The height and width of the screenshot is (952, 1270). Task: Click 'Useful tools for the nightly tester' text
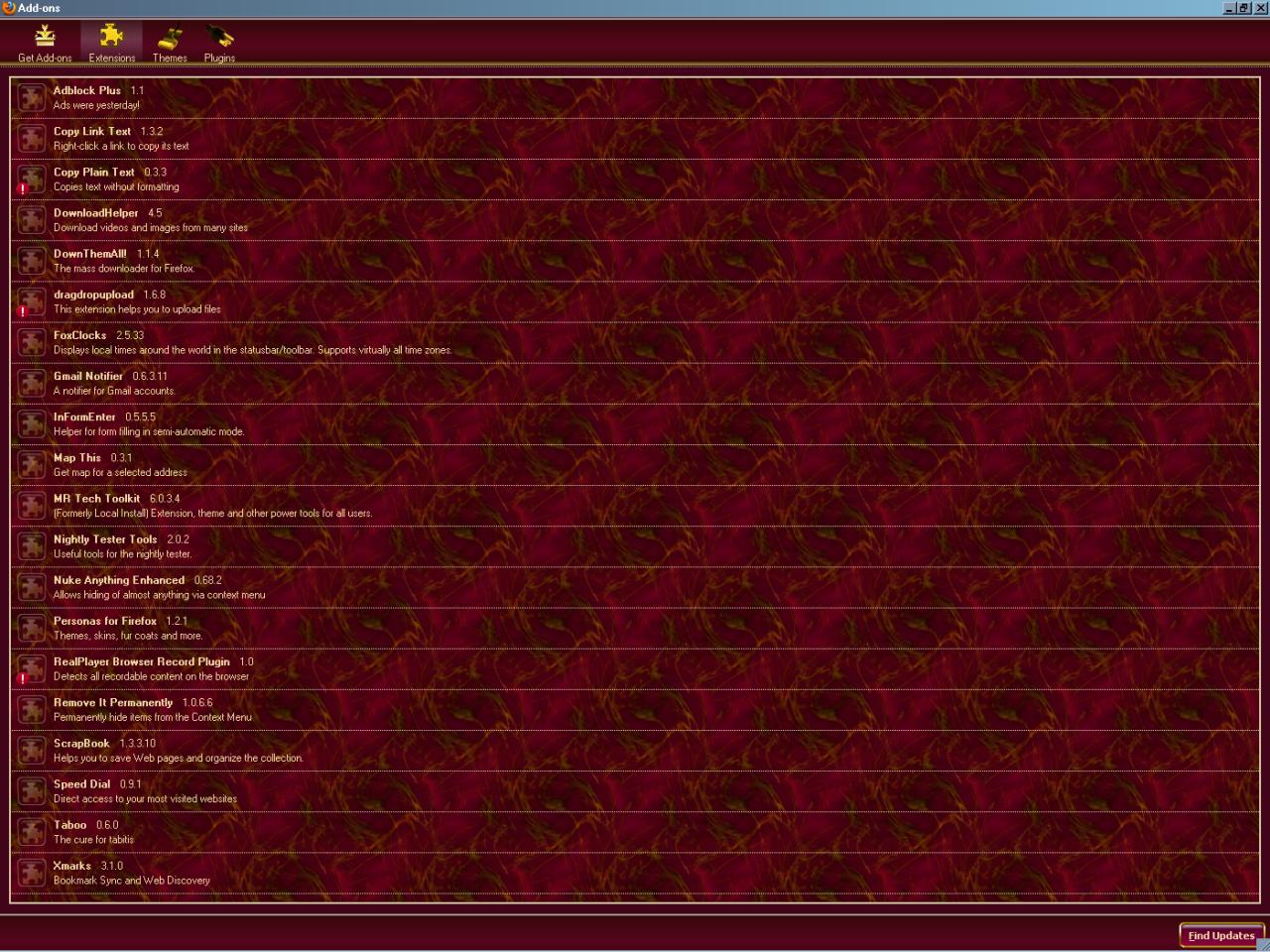tap(123, 553)
